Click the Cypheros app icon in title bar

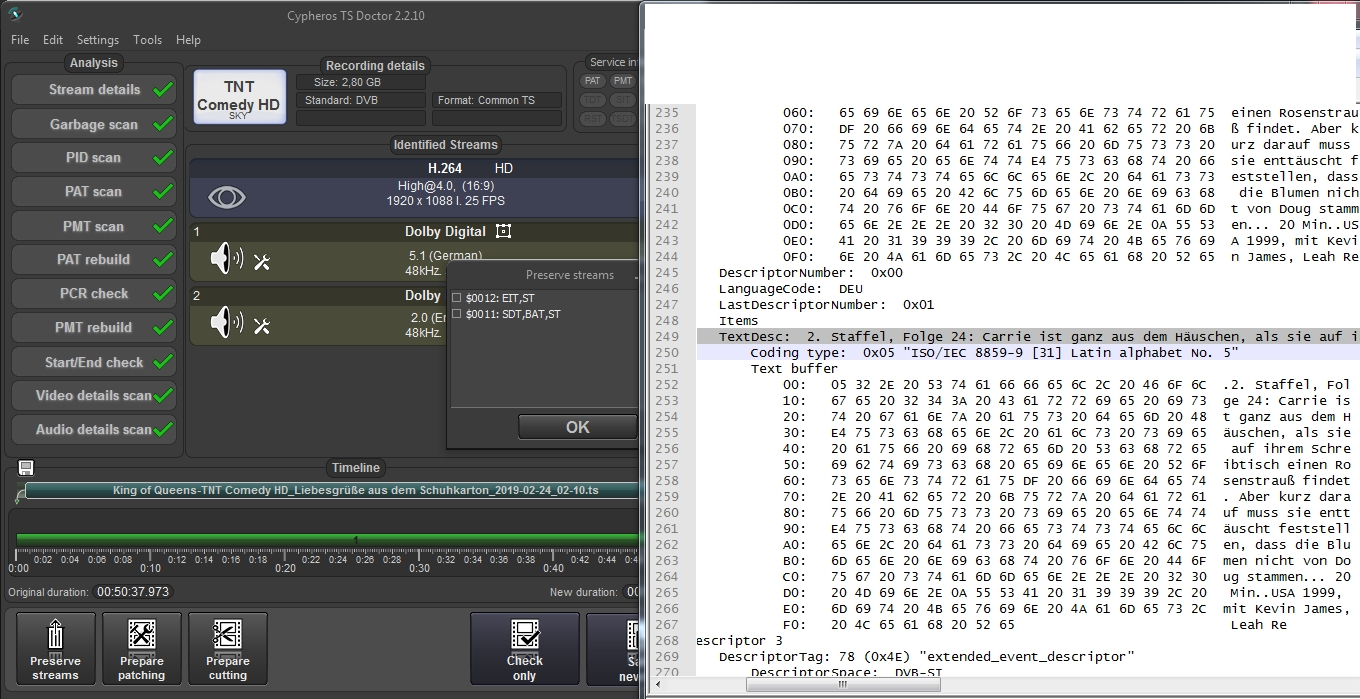(x=16, y=14)
